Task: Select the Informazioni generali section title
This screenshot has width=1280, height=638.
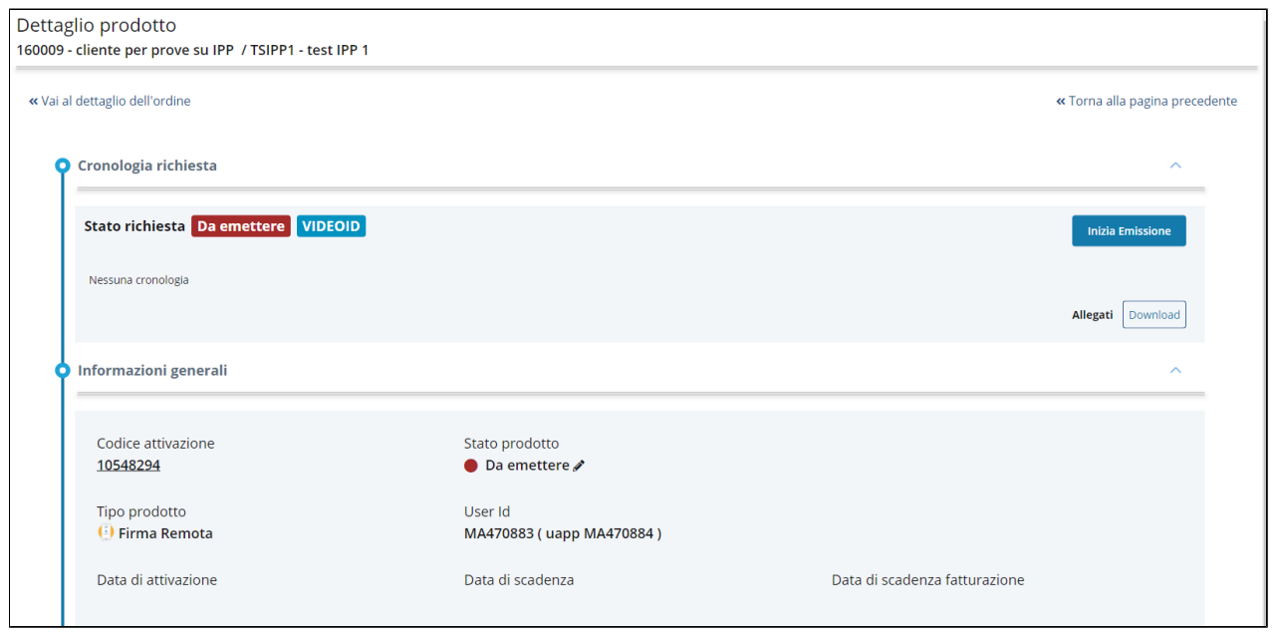Action: click(x=152, y=371)
